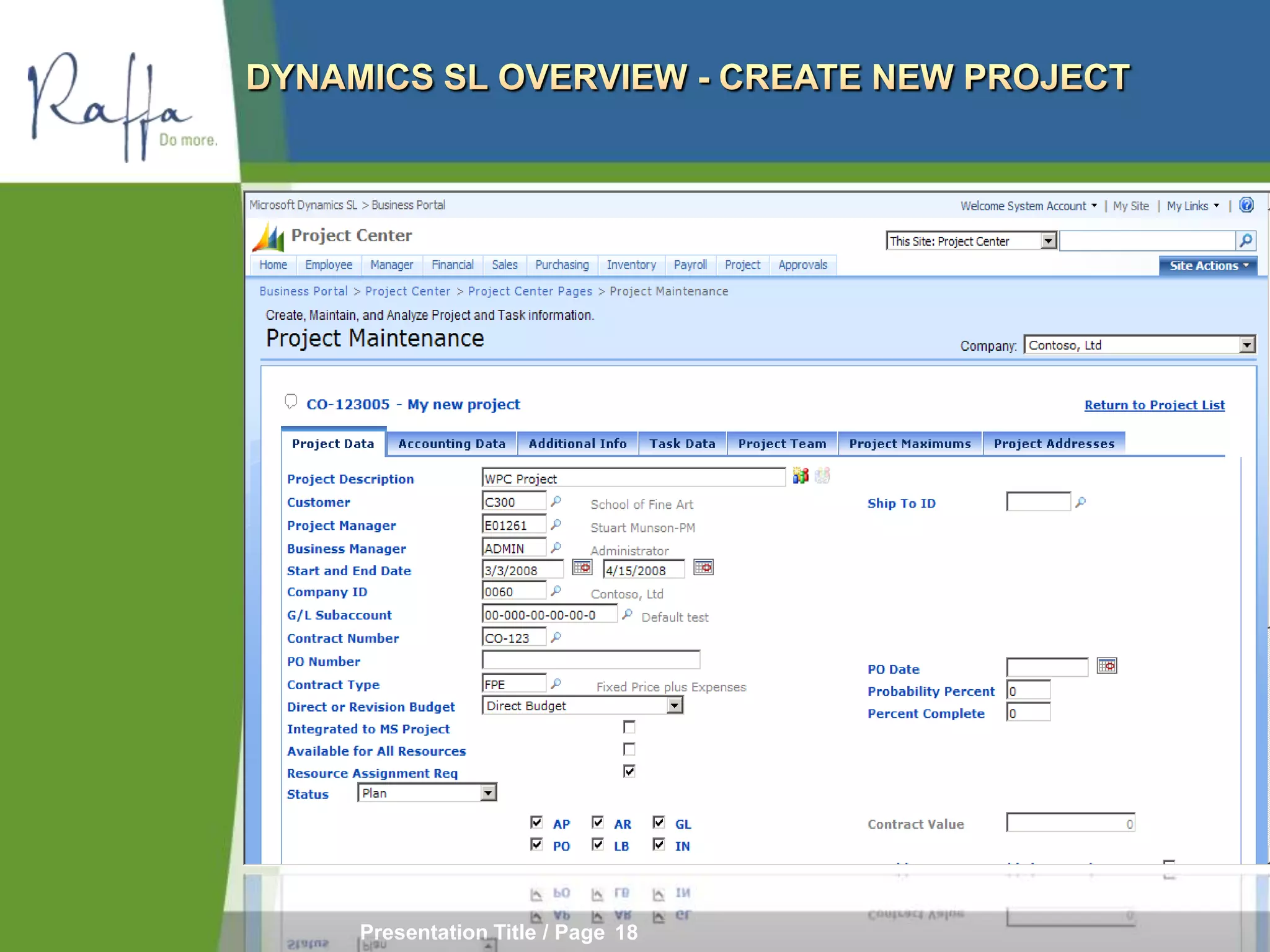Switch to the Accounting Data tab
The height and width of the screenshot is (952, 1270).
tap(451, 444)
